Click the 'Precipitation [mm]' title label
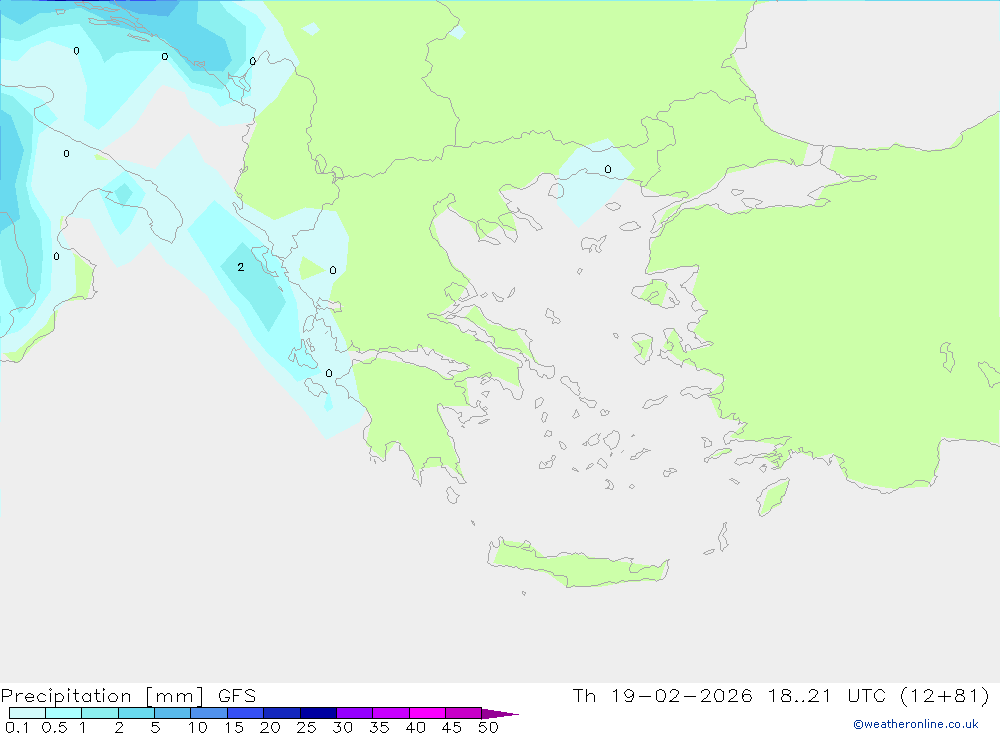The image size is (1000, 733). (102, 696)
